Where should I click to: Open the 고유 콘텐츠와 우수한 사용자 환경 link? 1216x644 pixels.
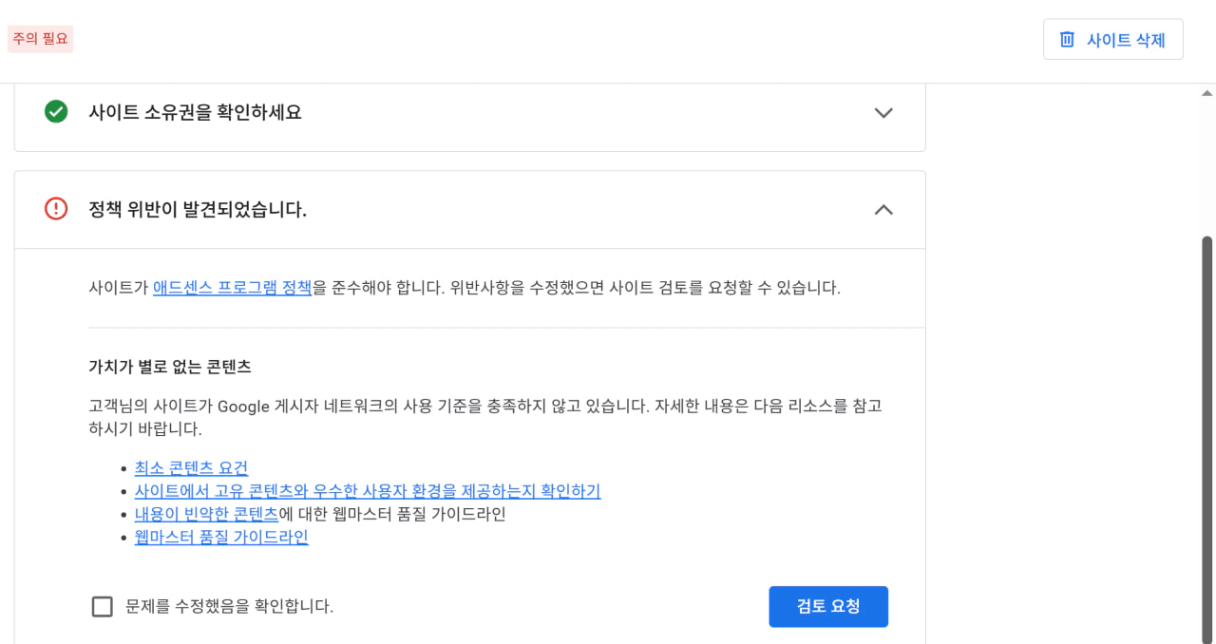pos(367,491)
